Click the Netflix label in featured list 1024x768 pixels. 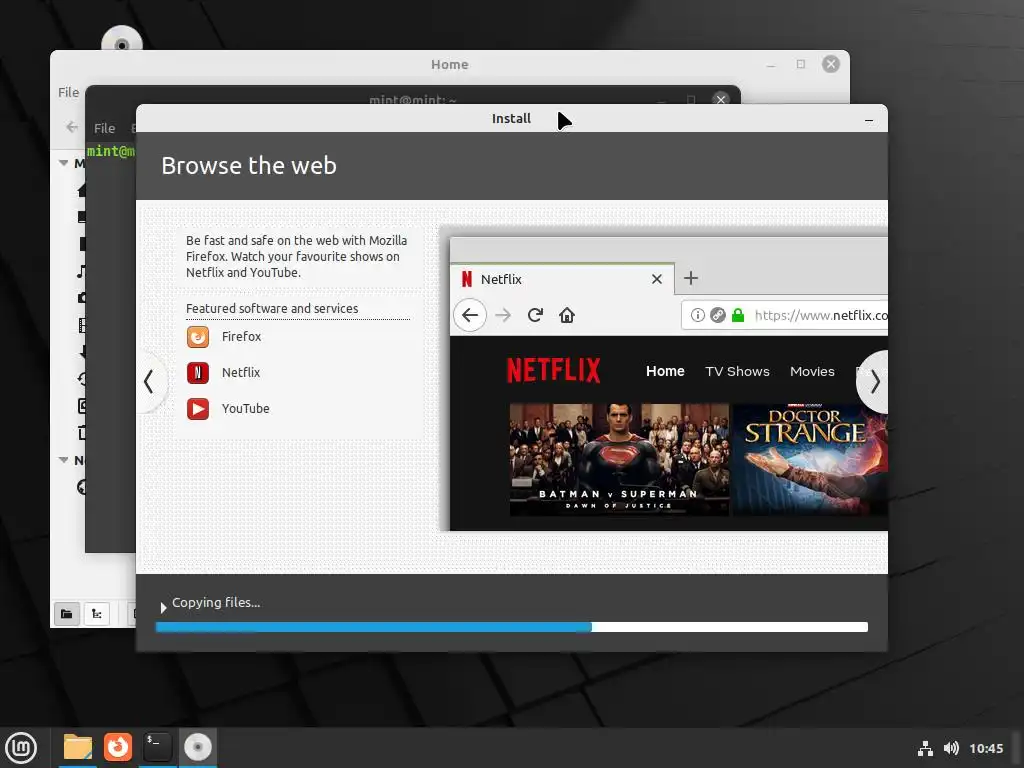241,373
